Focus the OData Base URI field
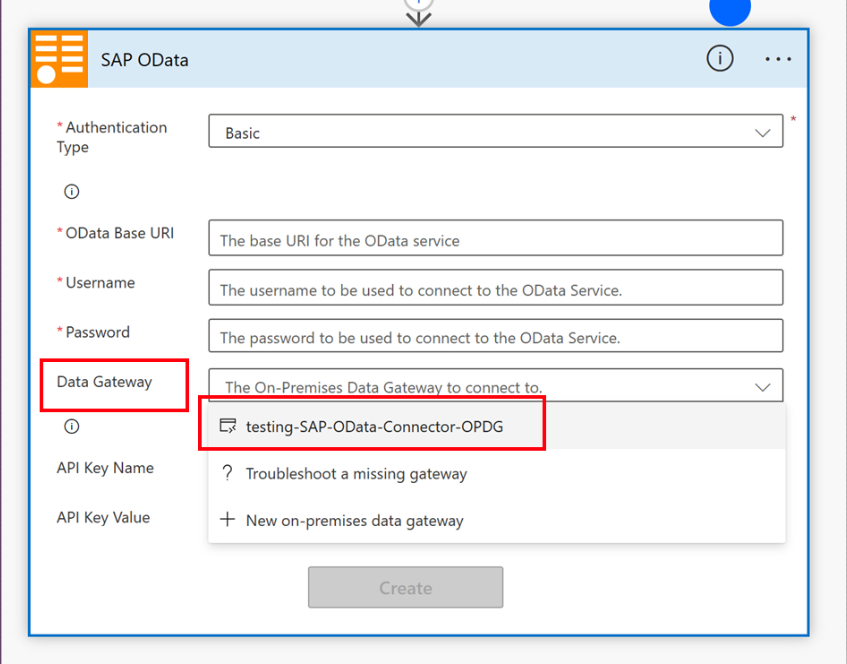This screenshot has height=664, width=847. click(x=495, y=239)
